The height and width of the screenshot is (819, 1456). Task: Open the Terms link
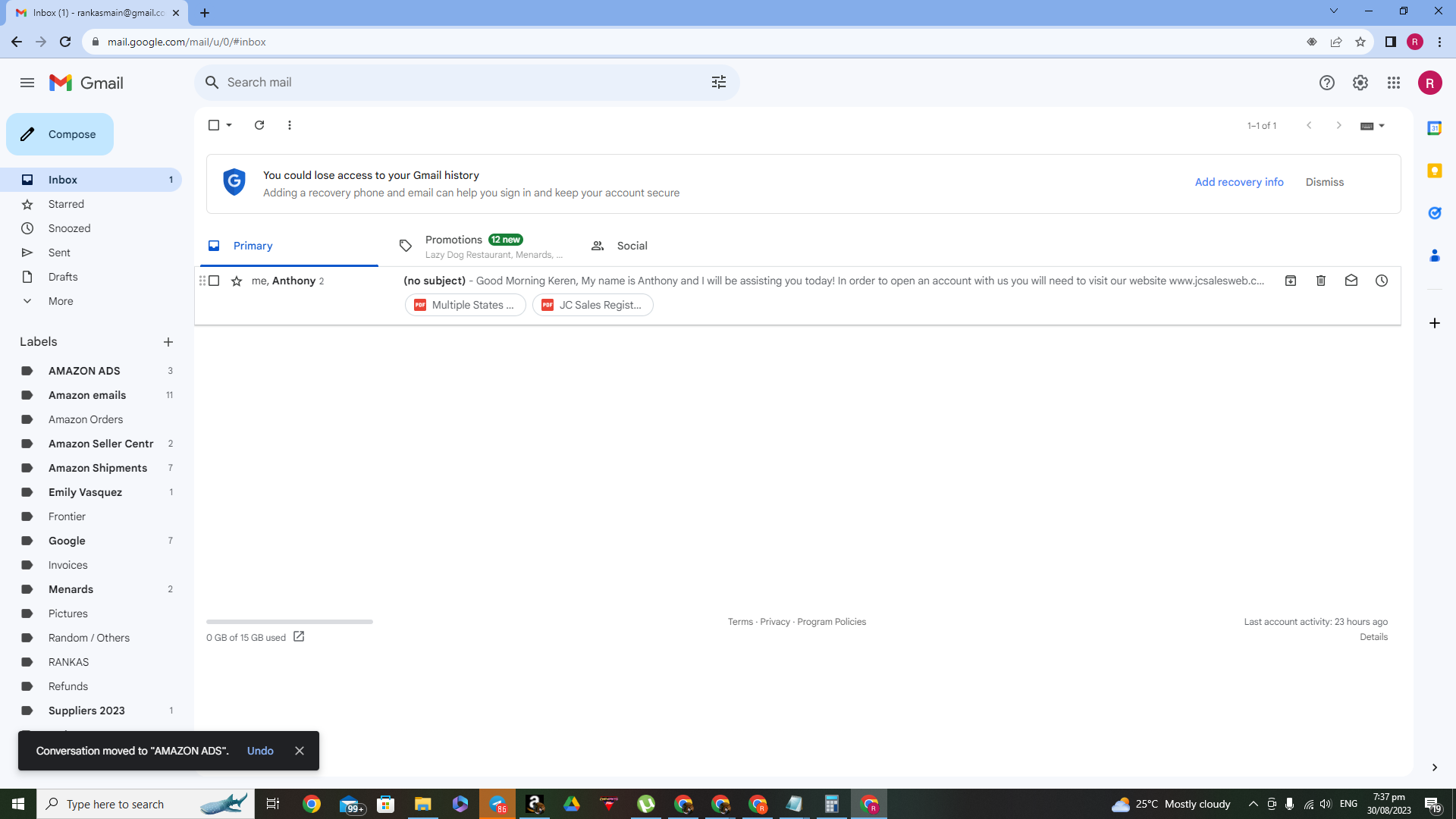point(740,622)
